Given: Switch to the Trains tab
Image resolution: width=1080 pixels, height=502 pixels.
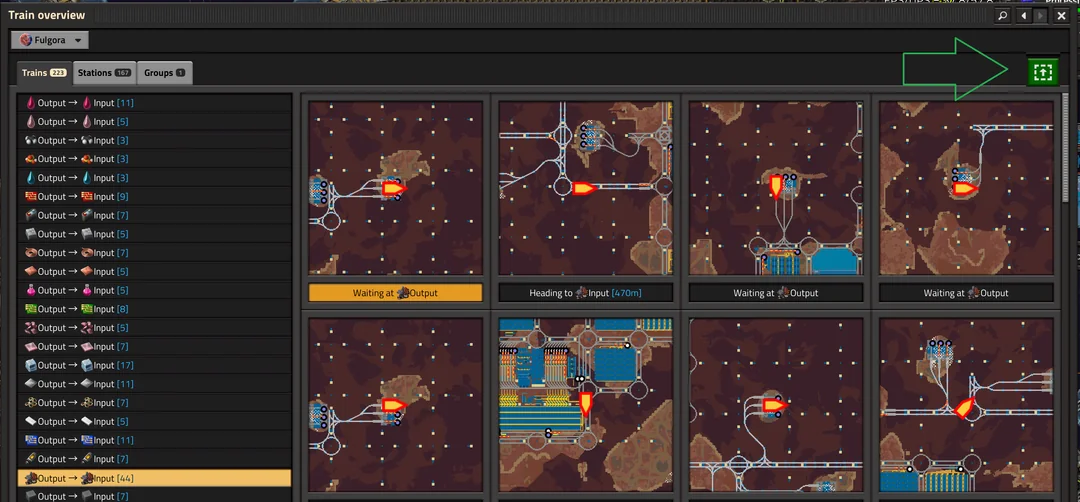Looking at the screenshot, I should coord(44,73).
